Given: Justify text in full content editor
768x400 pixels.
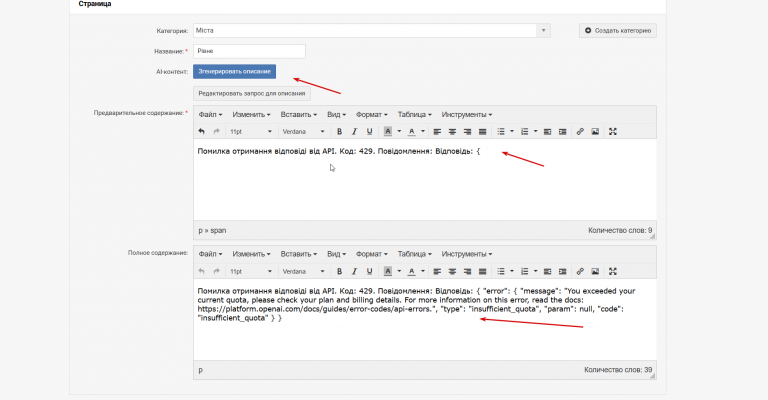Looking at the screenshot, I should [482, 271].
